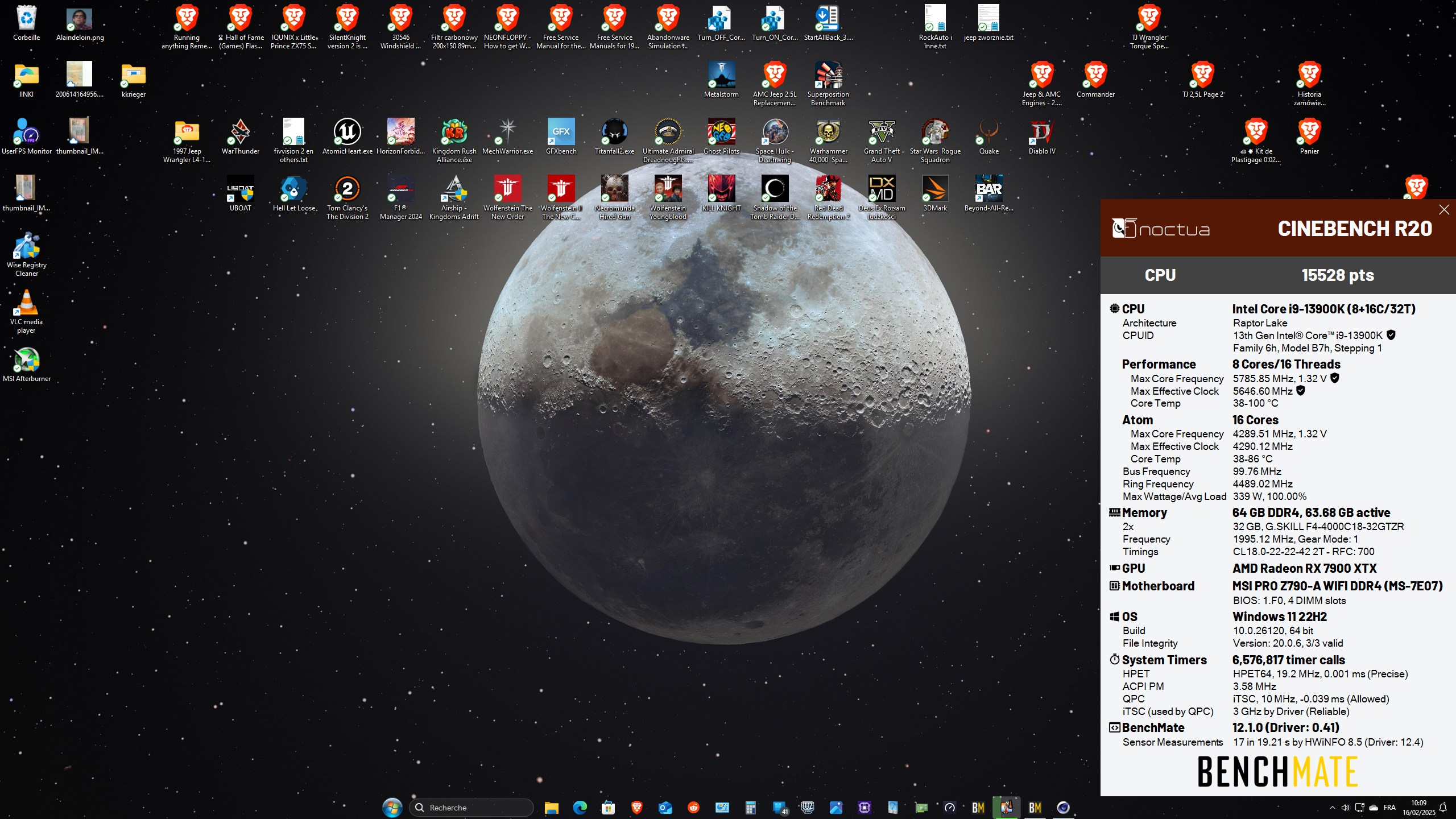This screenshot has height=819, width=1456.
Task: Open Metalstorm desktop icon
Action: click(722, 81)
